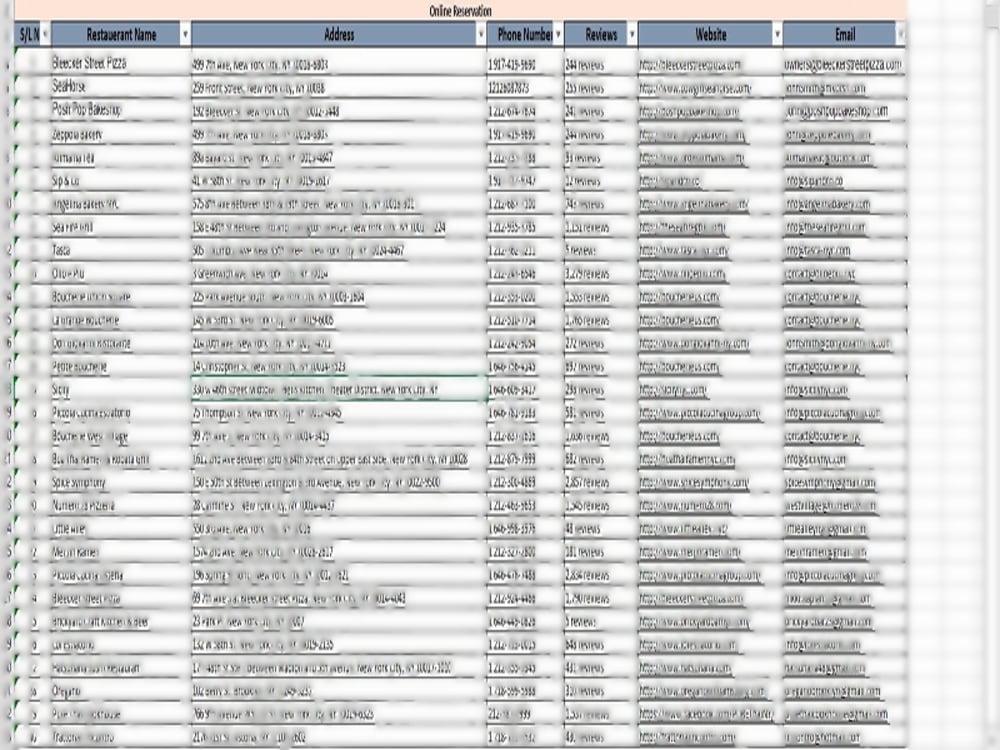Select the Phone Number header cell
This screenshot has height=750, width=1000.
click(x=525, y=34)
